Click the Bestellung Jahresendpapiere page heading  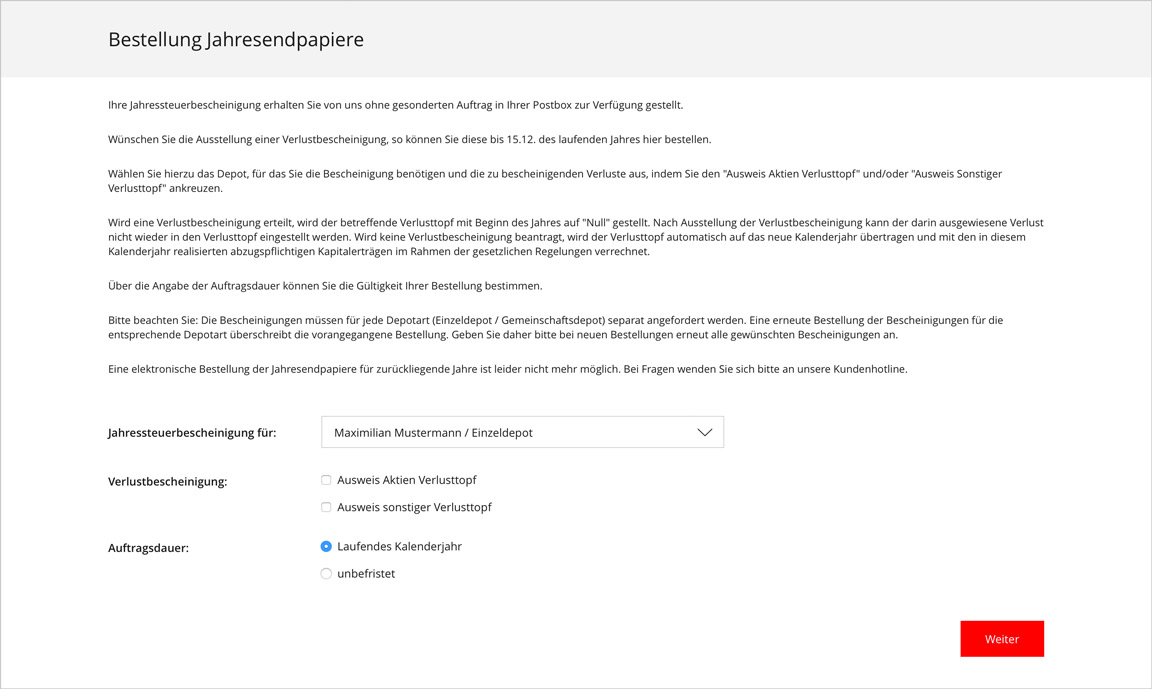(x=236, y=39)
